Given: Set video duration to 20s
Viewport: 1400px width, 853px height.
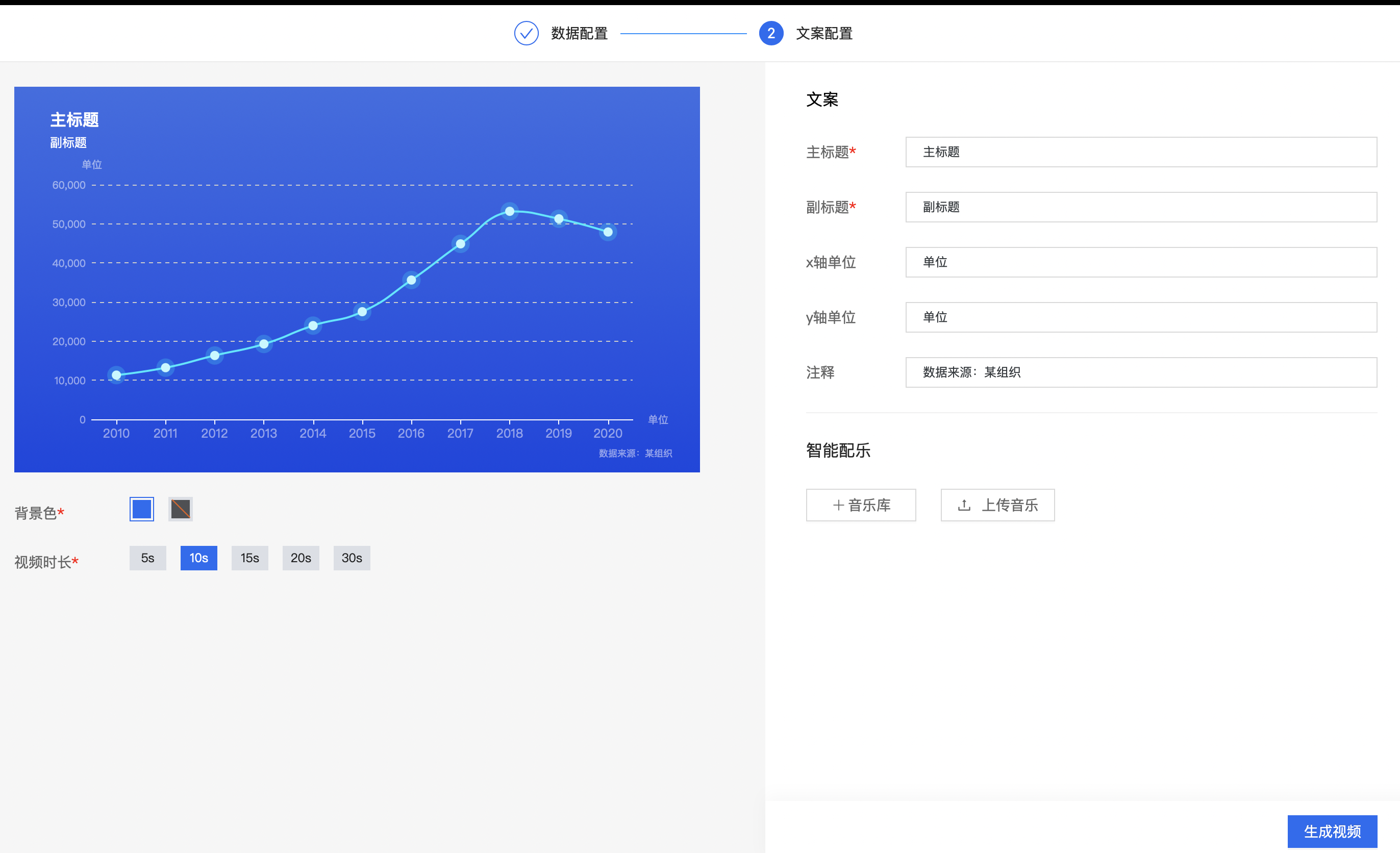Looking at the screenshot, I should [301, 558].
